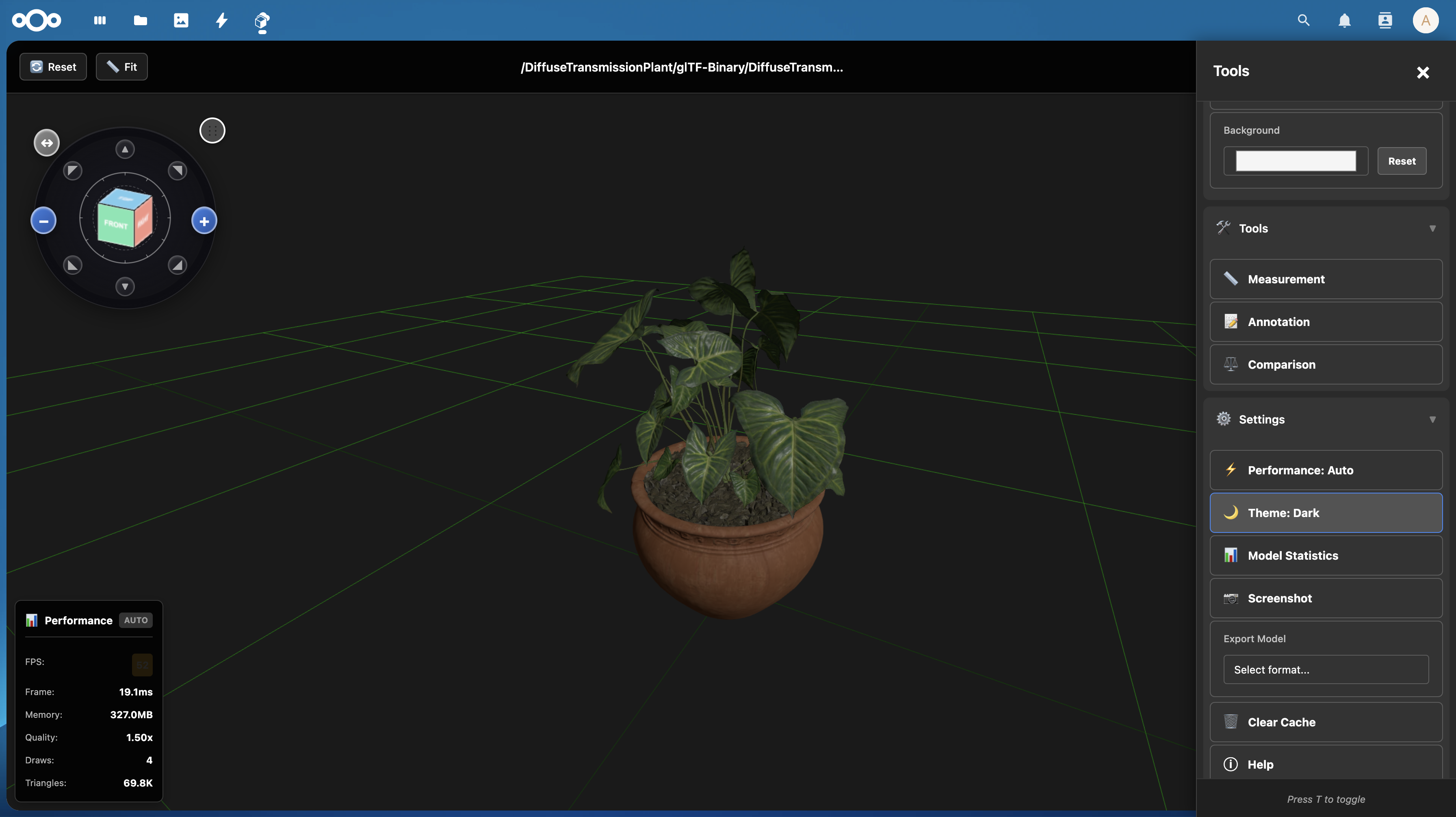Zoom in with the blue plus button
1456x817 pixels.
[204, 221]
